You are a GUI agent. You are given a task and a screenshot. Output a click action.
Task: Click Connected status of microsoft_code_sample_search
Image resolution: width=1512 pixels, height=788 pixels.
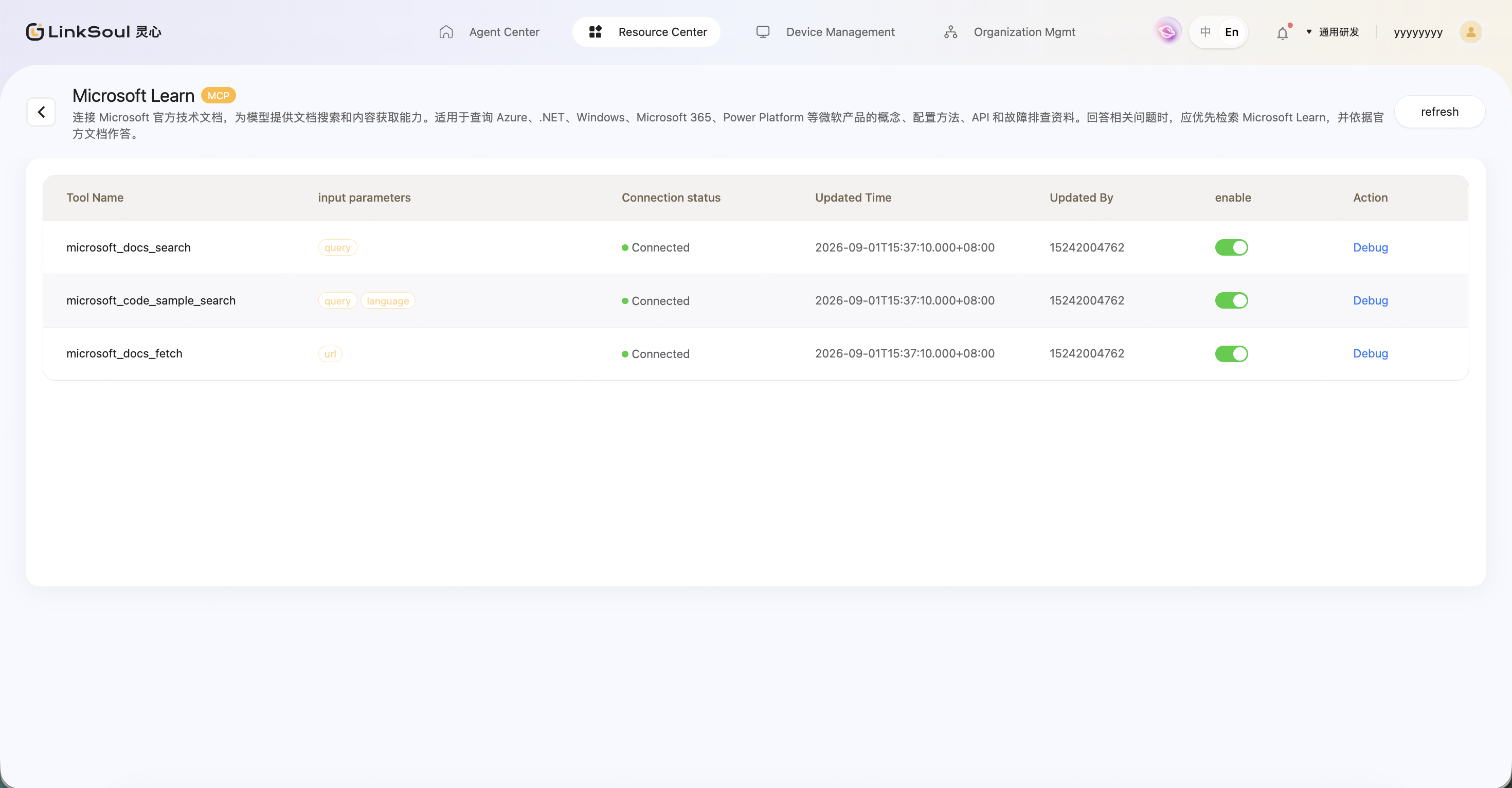656,300
